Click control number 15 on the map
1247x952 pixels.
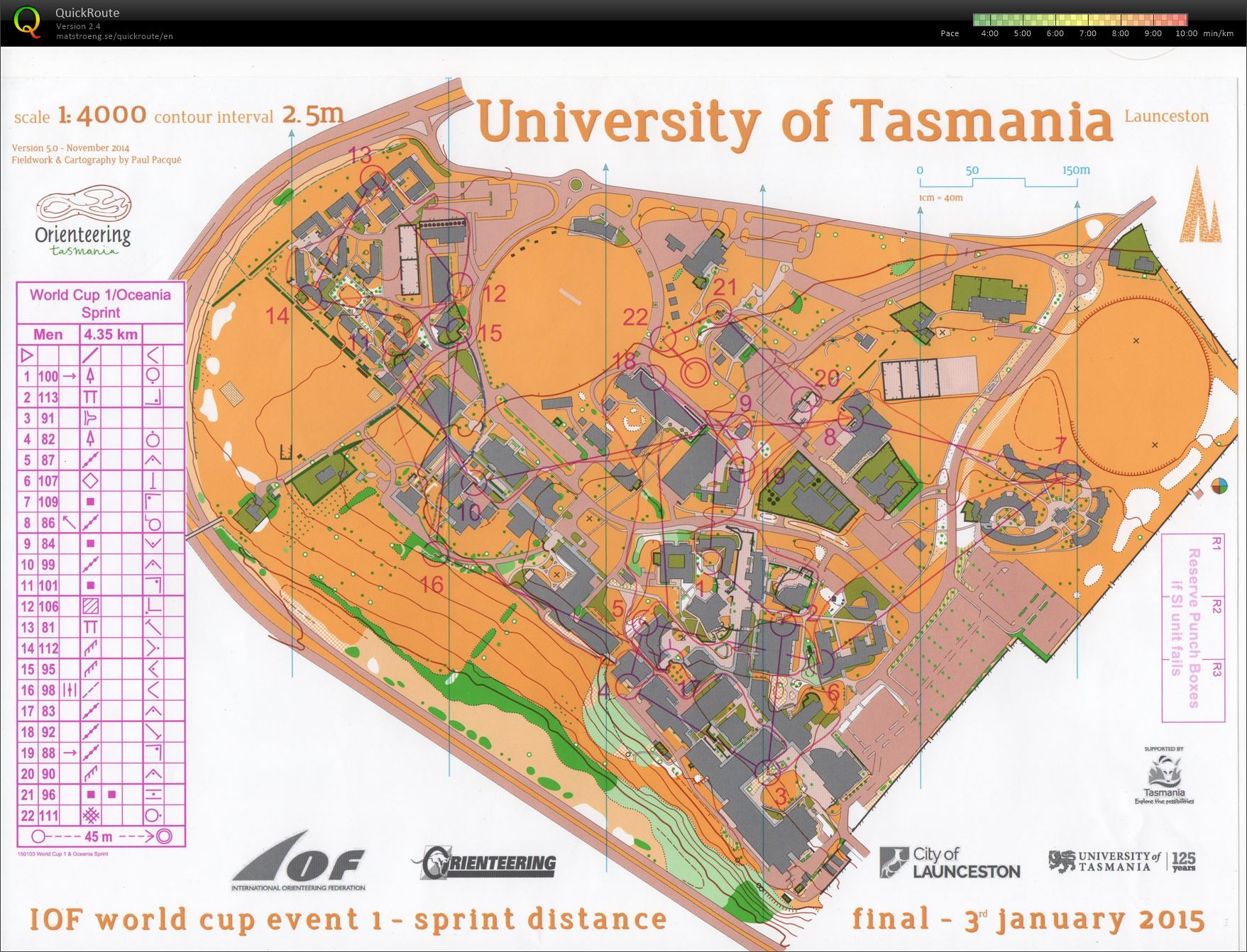pyautogui.click(x=490, y=333)
